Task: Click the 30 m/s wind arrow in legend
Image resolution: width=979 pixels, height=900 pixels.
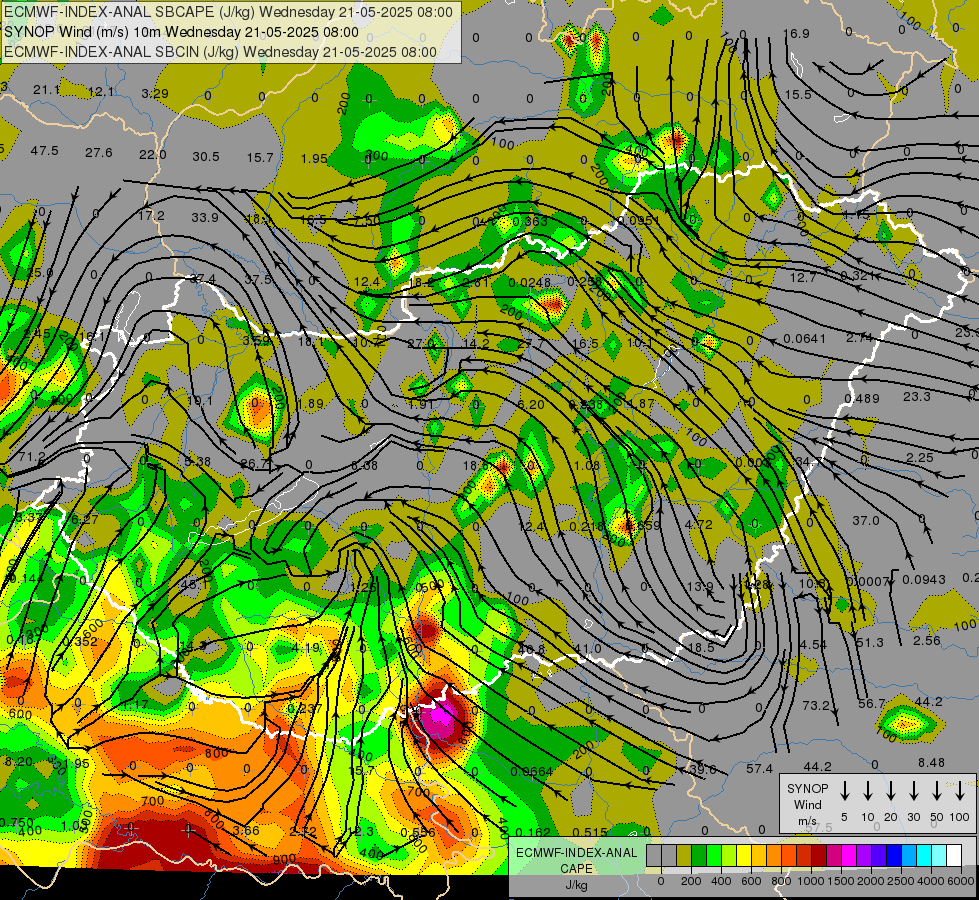Action: [913, 791]
